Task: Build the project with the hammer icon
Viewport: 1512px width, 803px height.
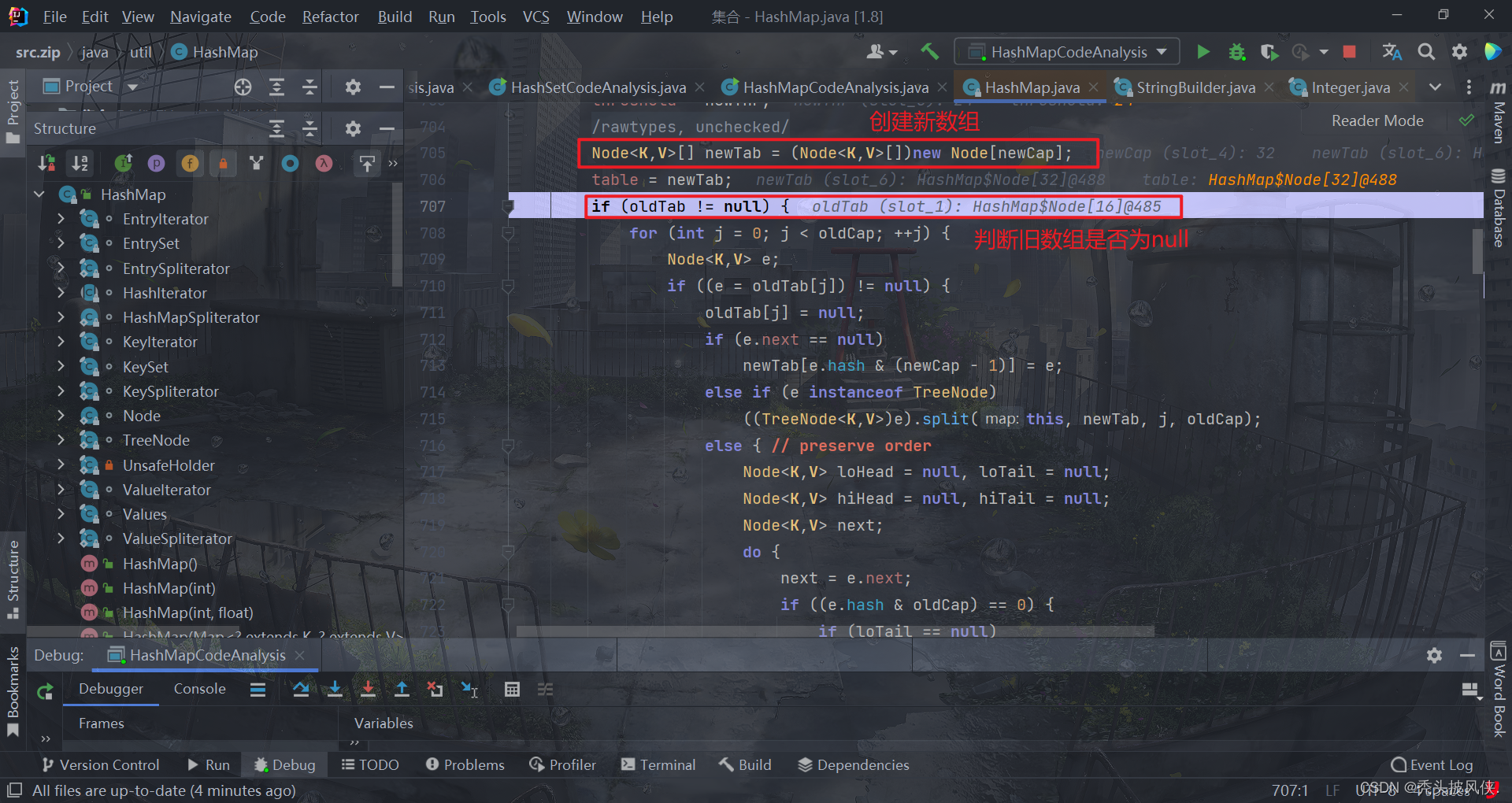Action: point(929,52)
